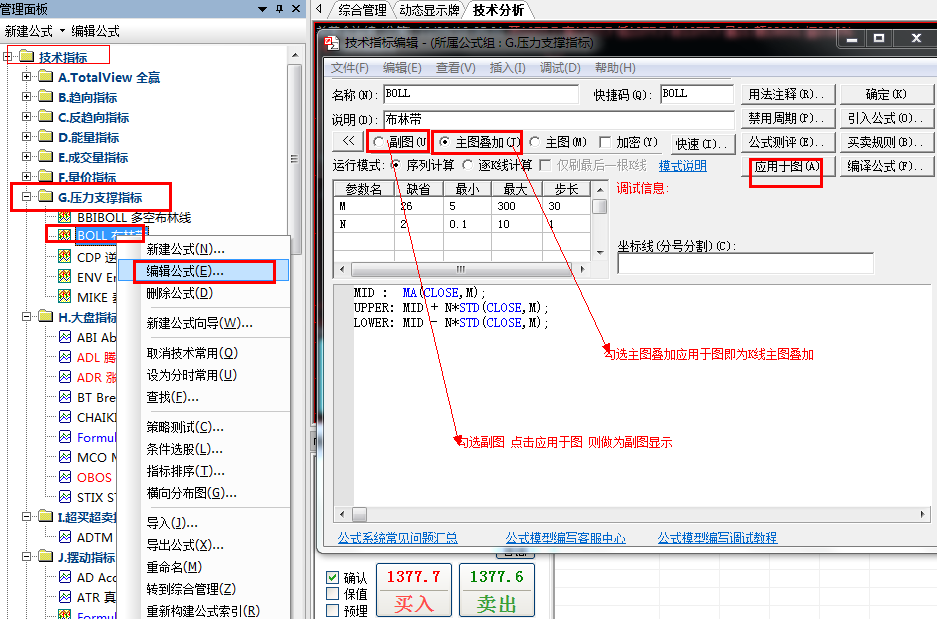The width and height of the screenshot is (937, 619).
Task: Click the code editor horizontal scrollbar thumb
Action: point(359,514)
